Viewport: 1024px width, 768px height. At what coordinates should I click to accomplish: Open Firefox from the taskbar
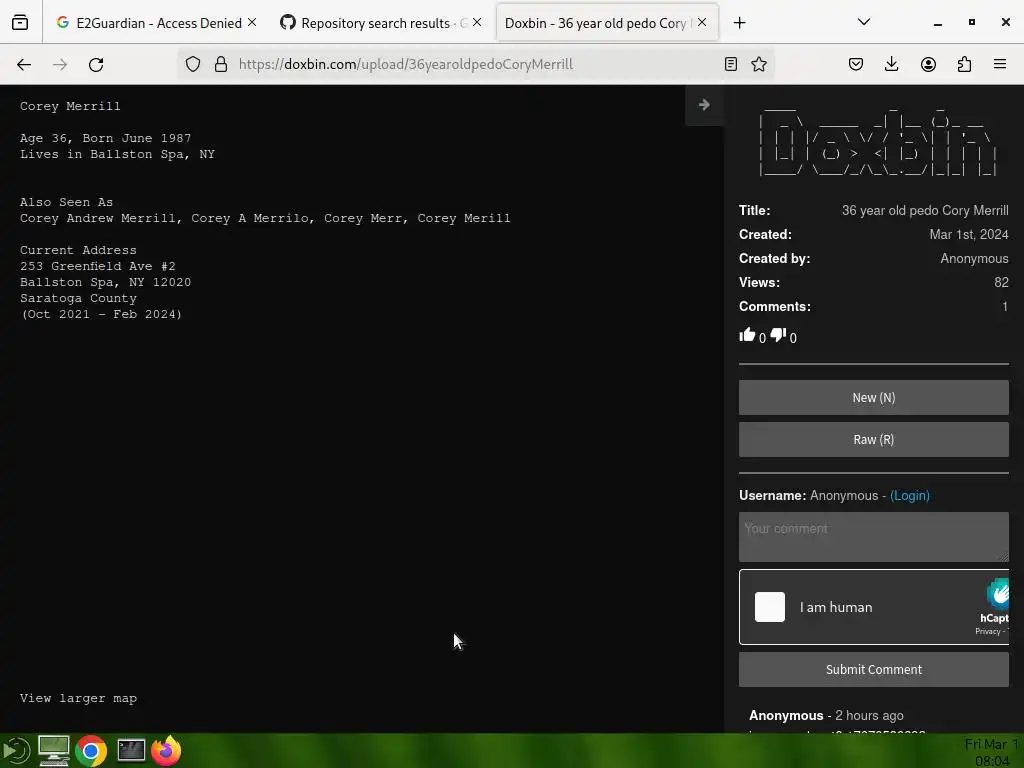point(167,750)
